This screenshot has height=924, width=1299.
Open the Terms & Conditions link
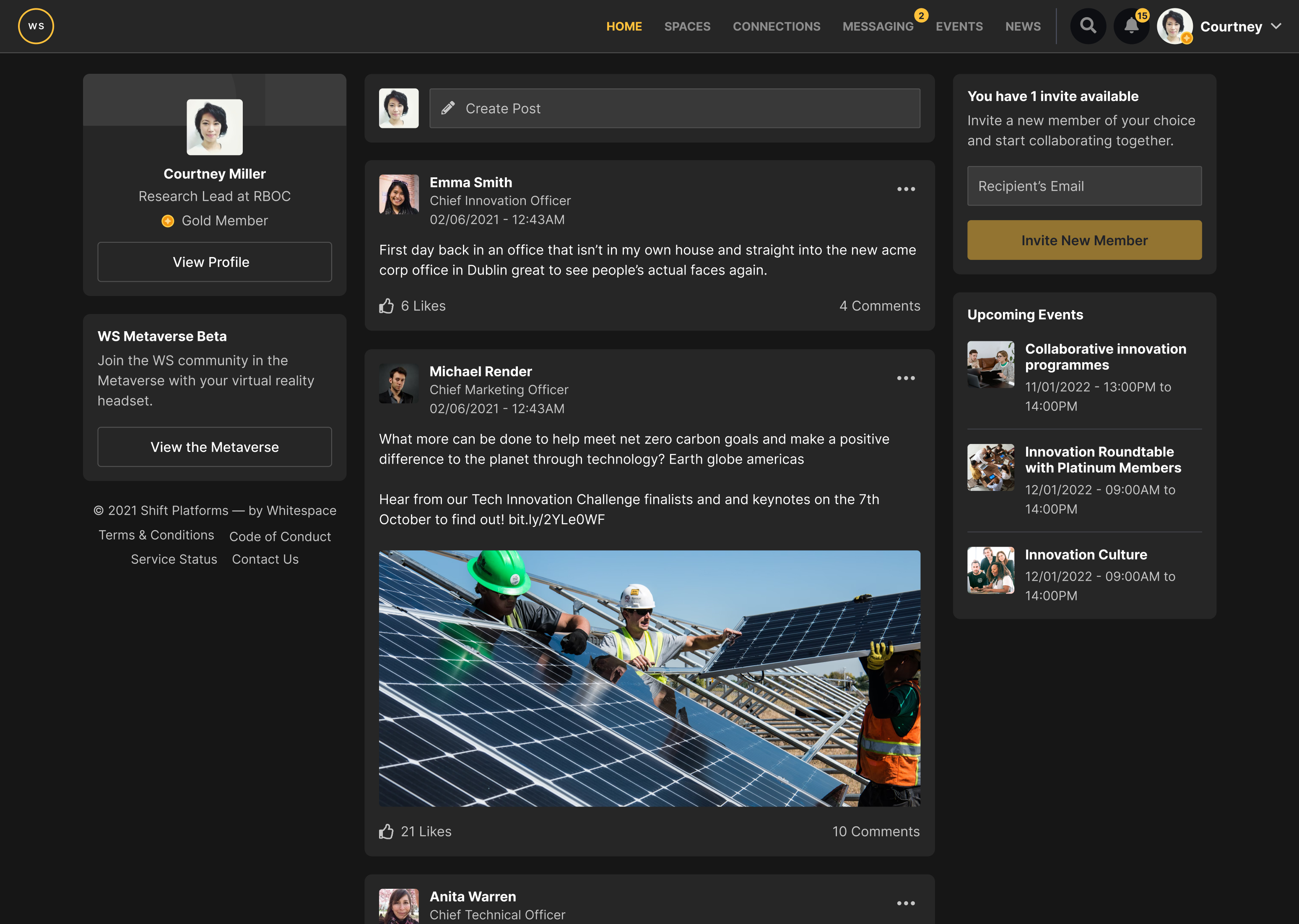point(156,535)
